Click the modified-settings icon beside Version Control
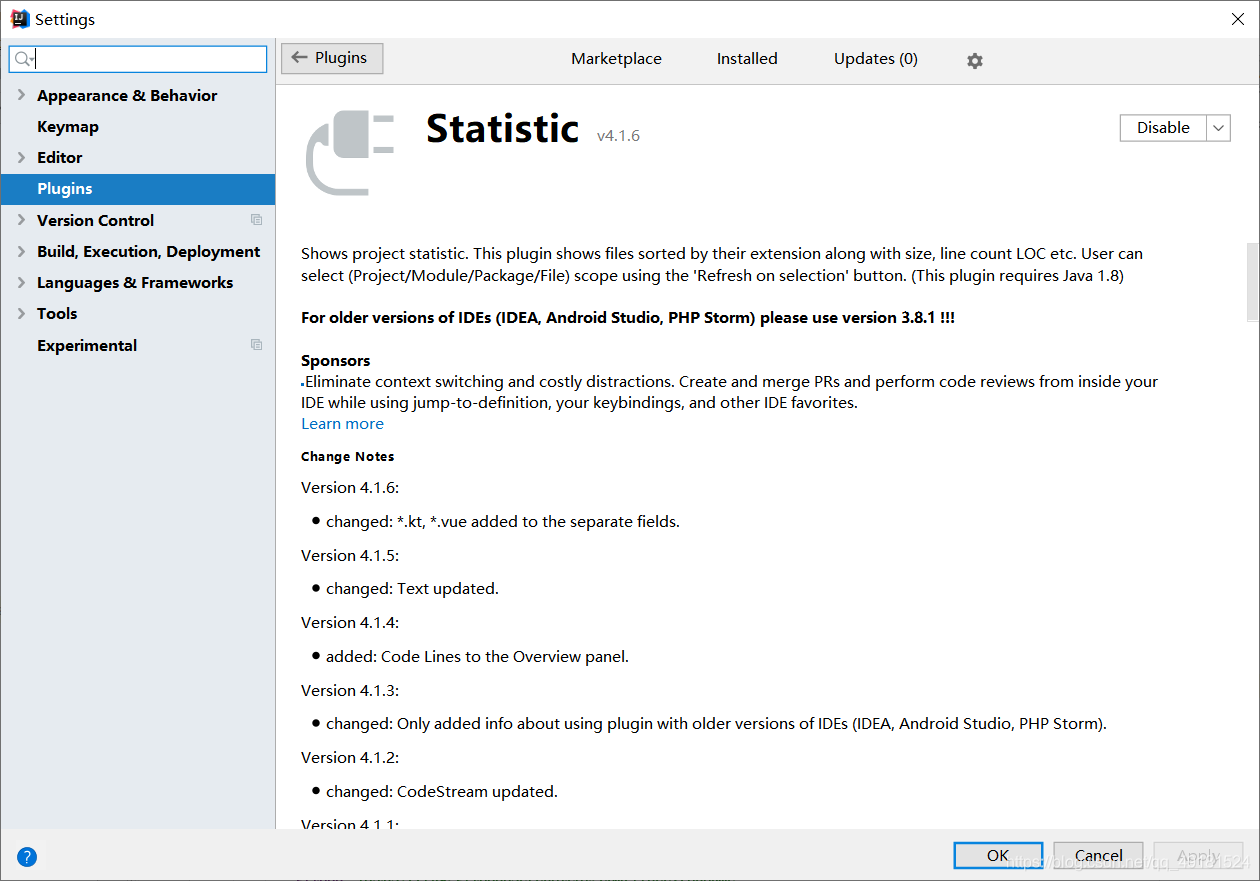The image size is (1260, 881). [x=256, y=219]
